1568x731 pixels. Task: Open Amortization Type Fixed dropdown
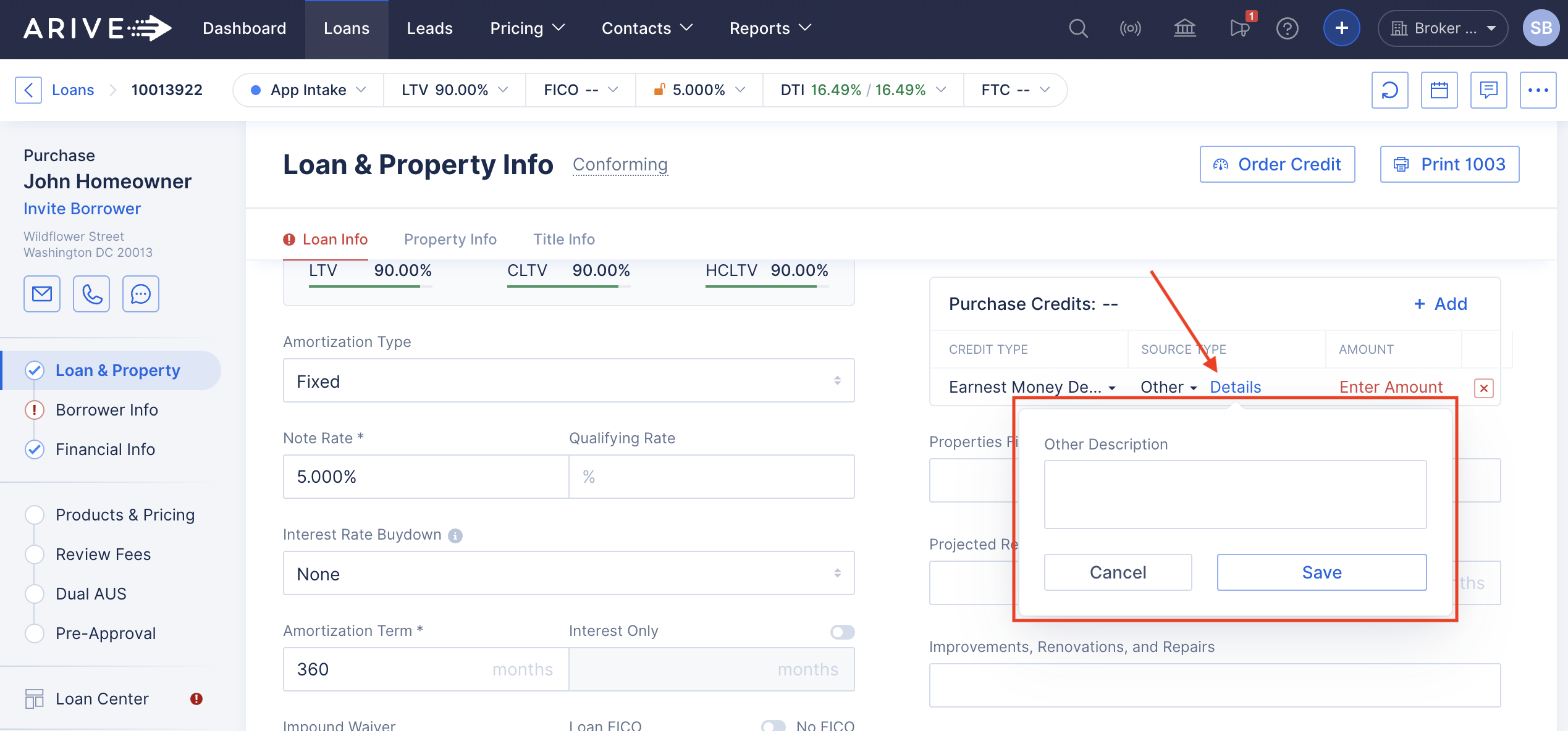tap(568, 381)
